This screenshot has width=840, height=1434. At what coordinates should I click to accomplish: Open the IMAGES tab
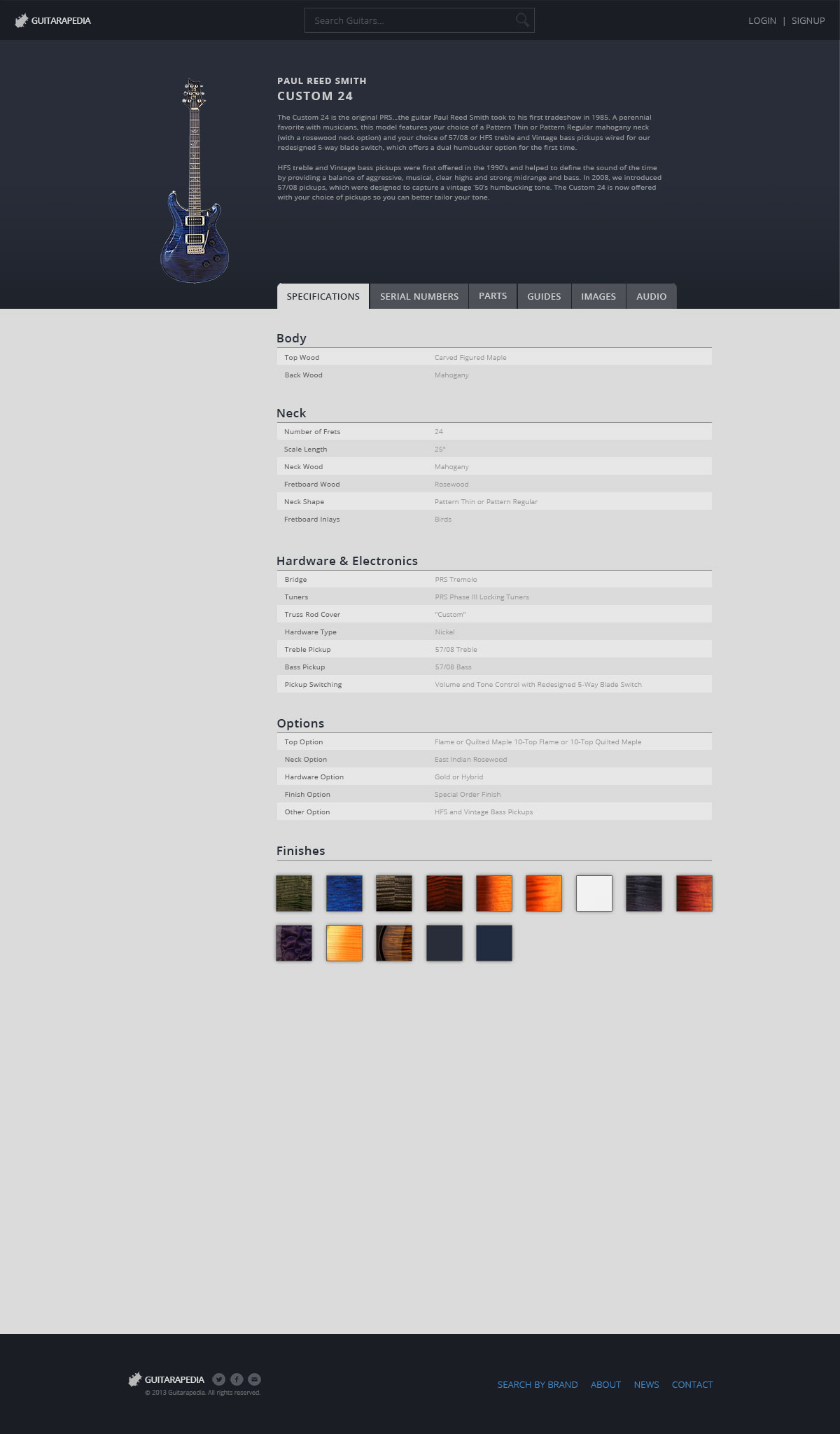pos(598,296)
